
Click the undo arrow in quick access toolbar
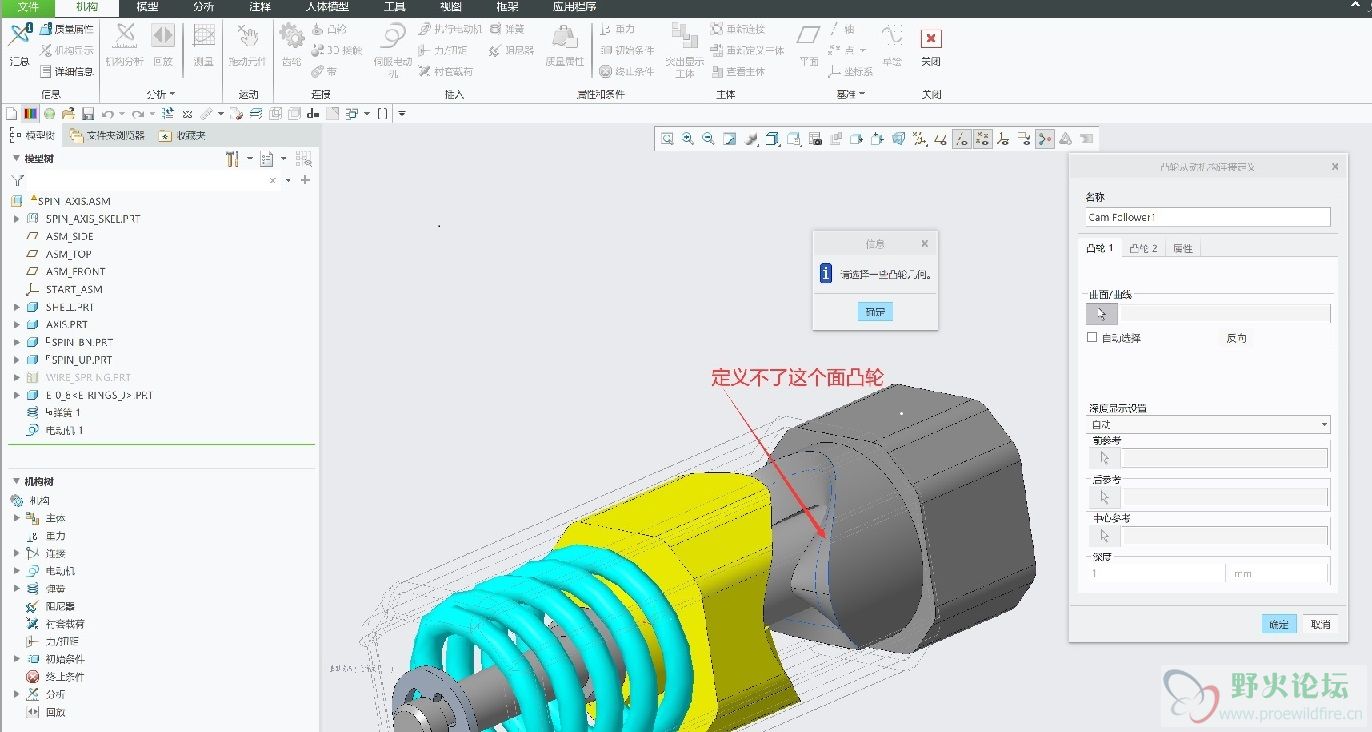tap(107, 113)
